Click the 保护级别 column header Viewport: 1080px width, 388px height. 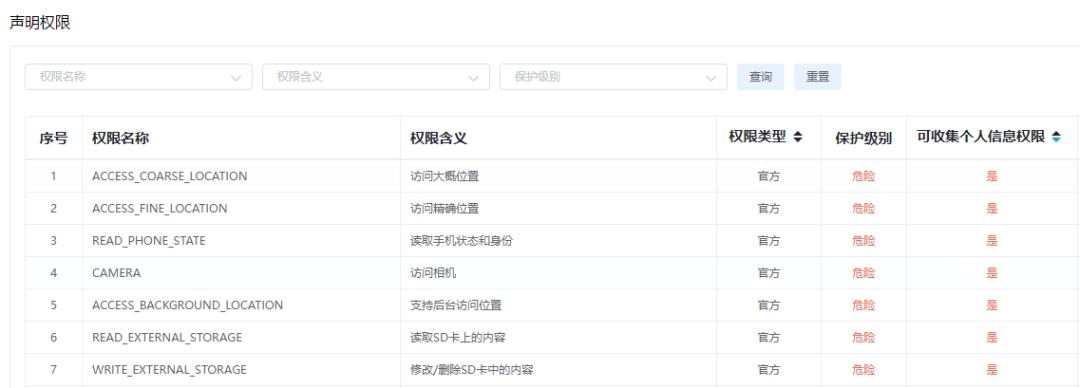click(864, 138)
